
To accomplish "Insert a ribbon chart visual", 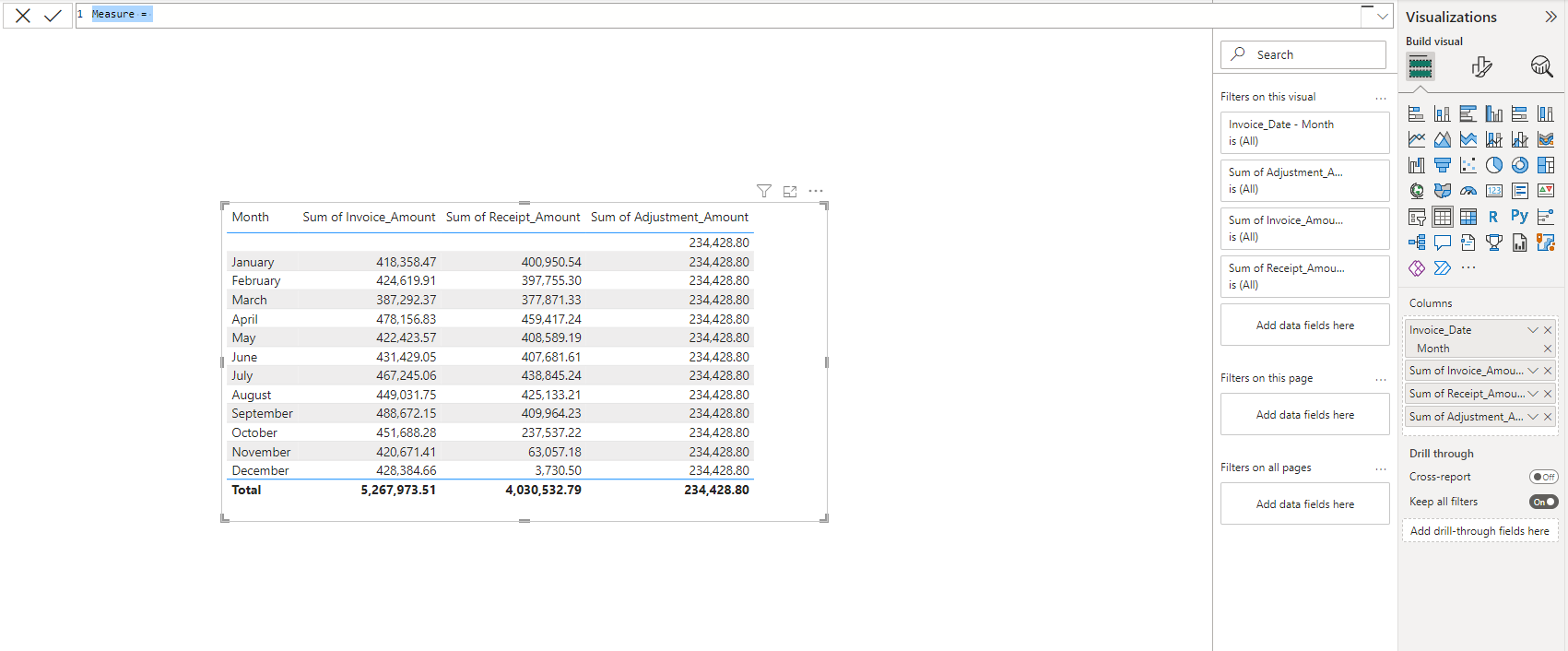I will (1546, 139).
